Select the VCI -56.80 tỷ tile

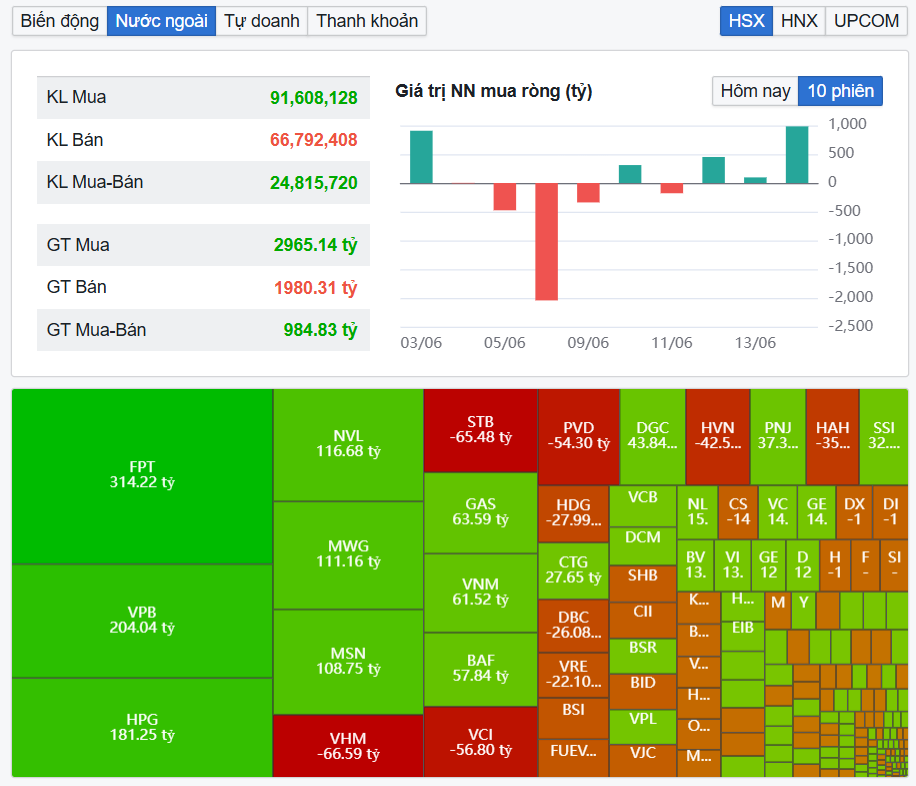tap(480, 742)
